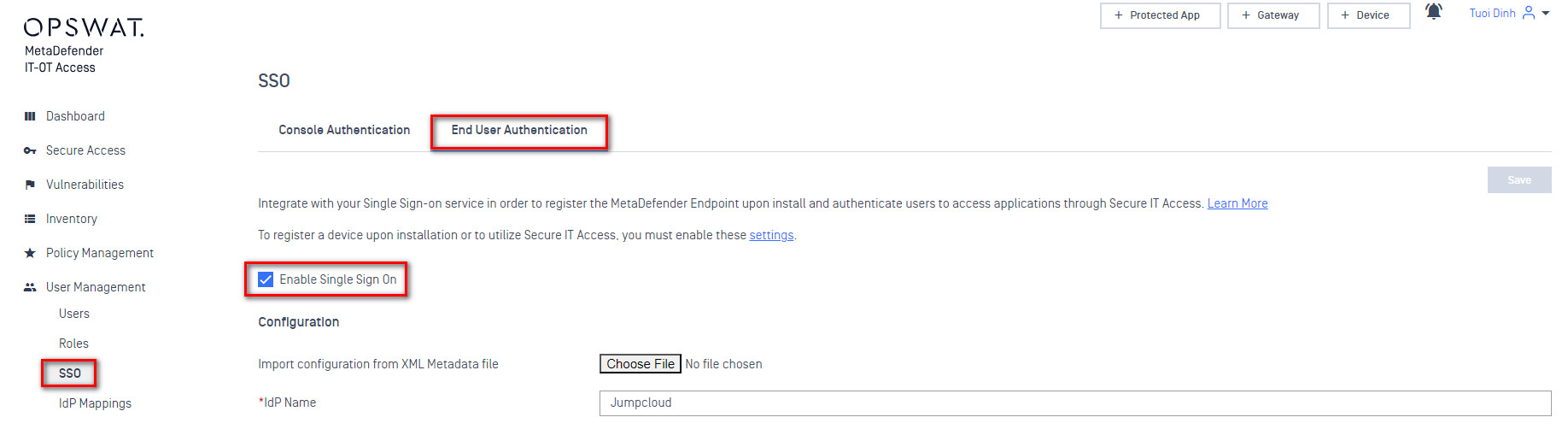Click the User Management people icon
Viewport: 1568px width, 429px height.
(30, 287)
